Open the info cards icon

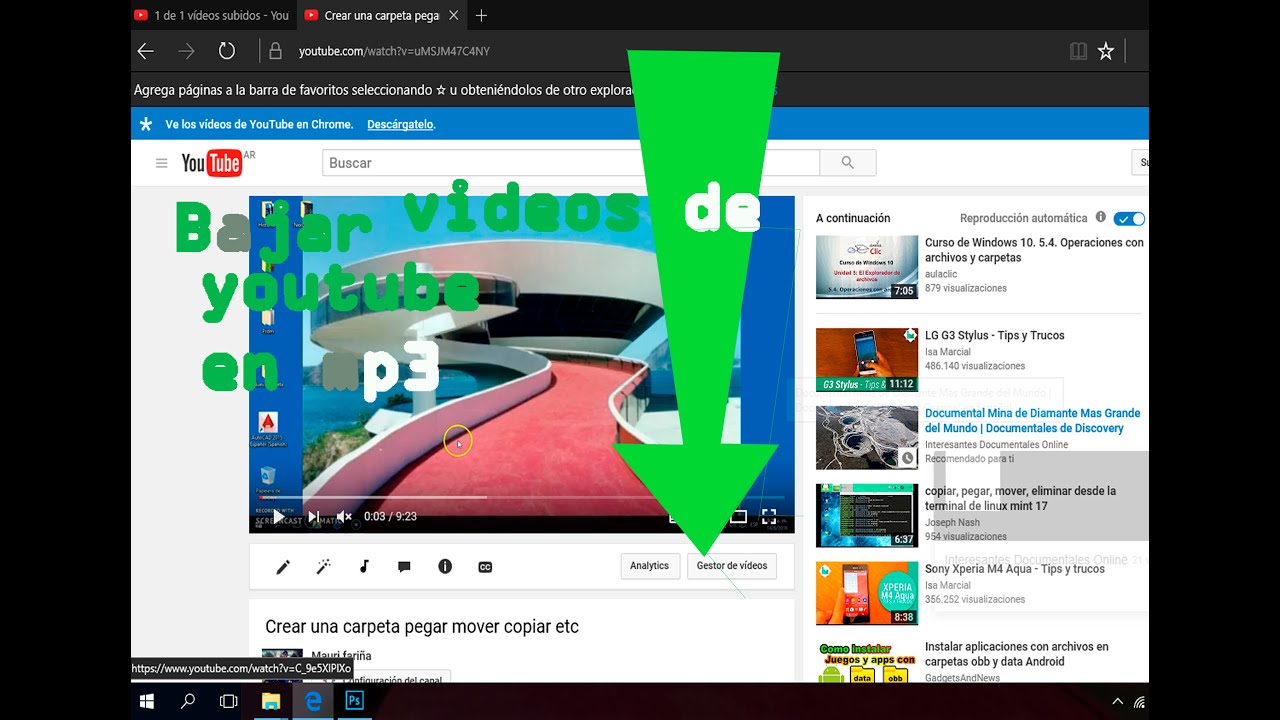[445, 567]
